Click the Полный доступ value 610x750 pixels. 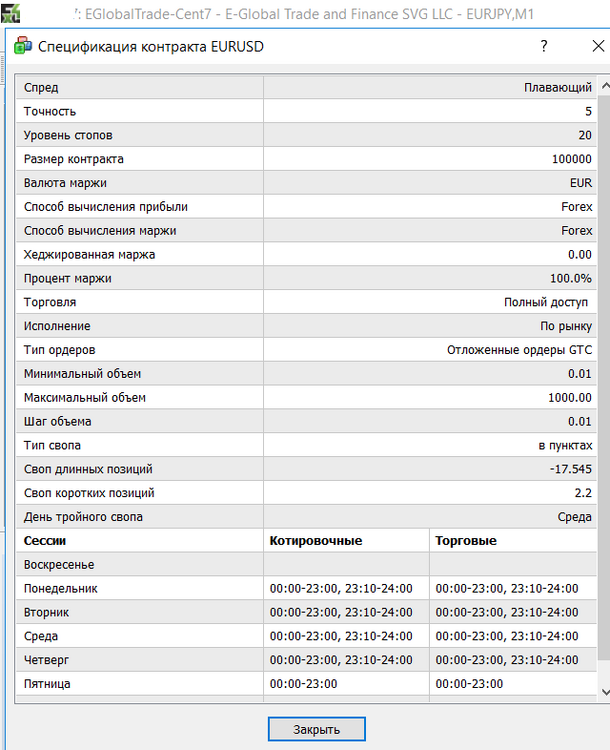(x=546, y=302)
